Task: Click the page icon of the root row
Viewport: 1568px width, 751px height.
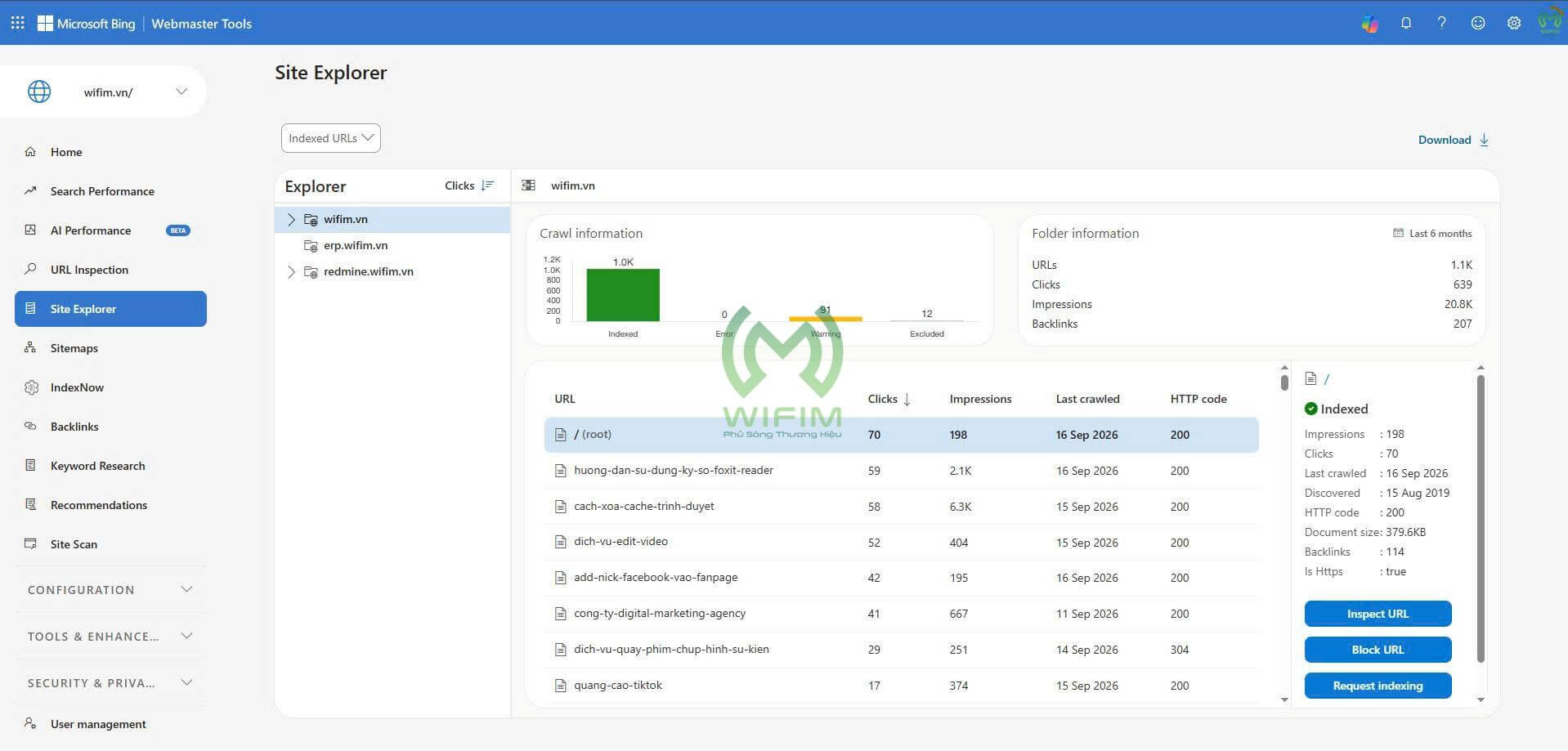Action: (561, 435)
